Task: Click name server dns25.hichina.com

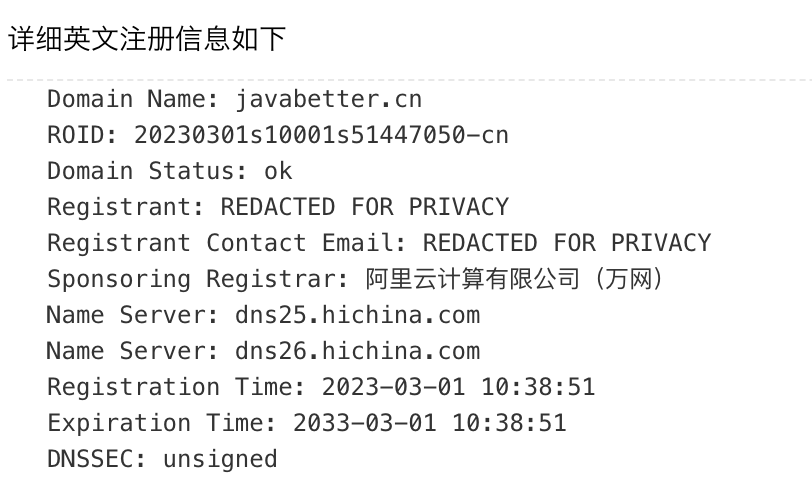Action: 358,315
